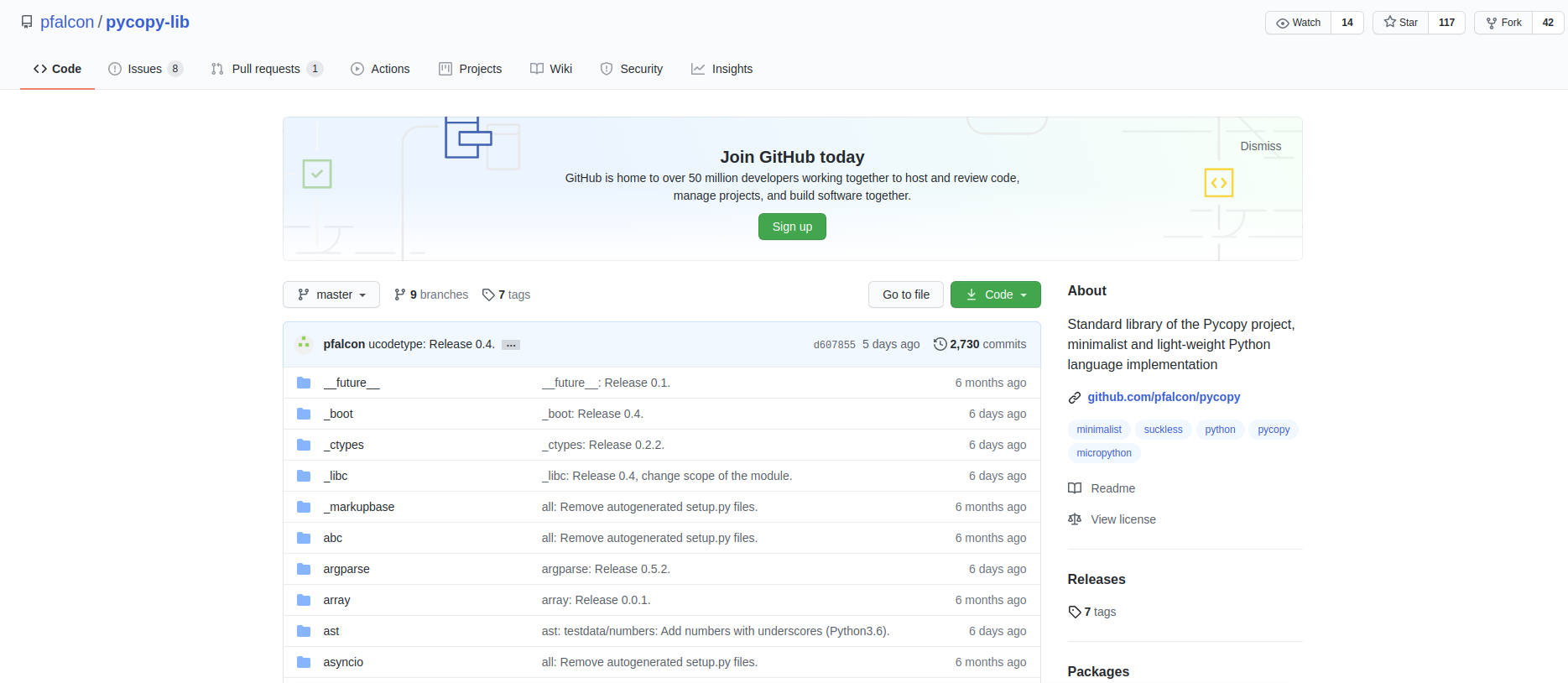Open the Releases heading link
This screenshot has width=1568, height=683.
pyautogui.click(x=1097, y=579)
